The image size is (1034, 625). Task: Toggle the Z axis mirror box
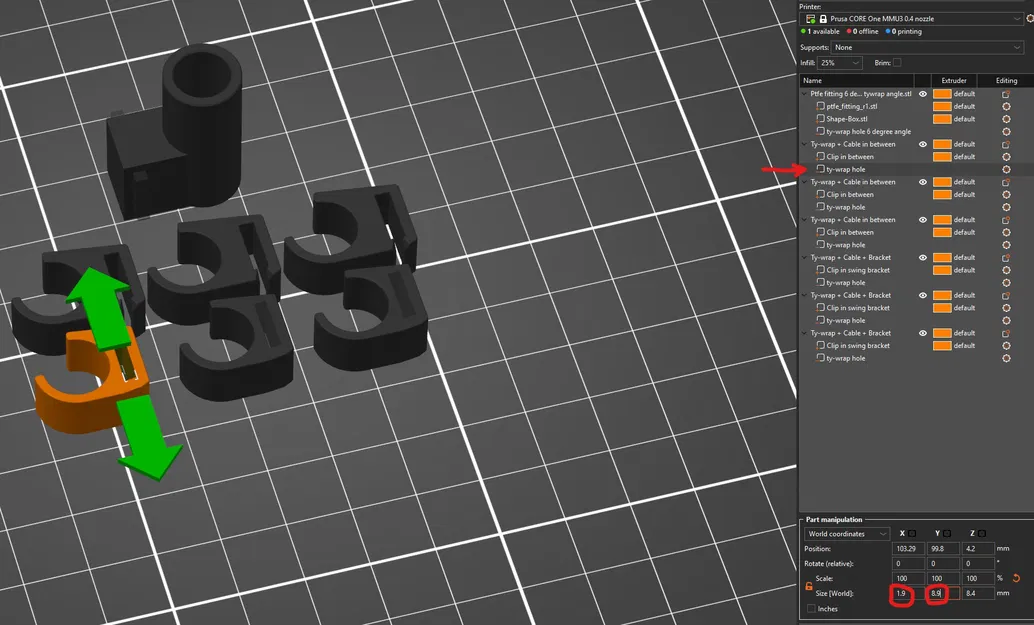(982, 533)
